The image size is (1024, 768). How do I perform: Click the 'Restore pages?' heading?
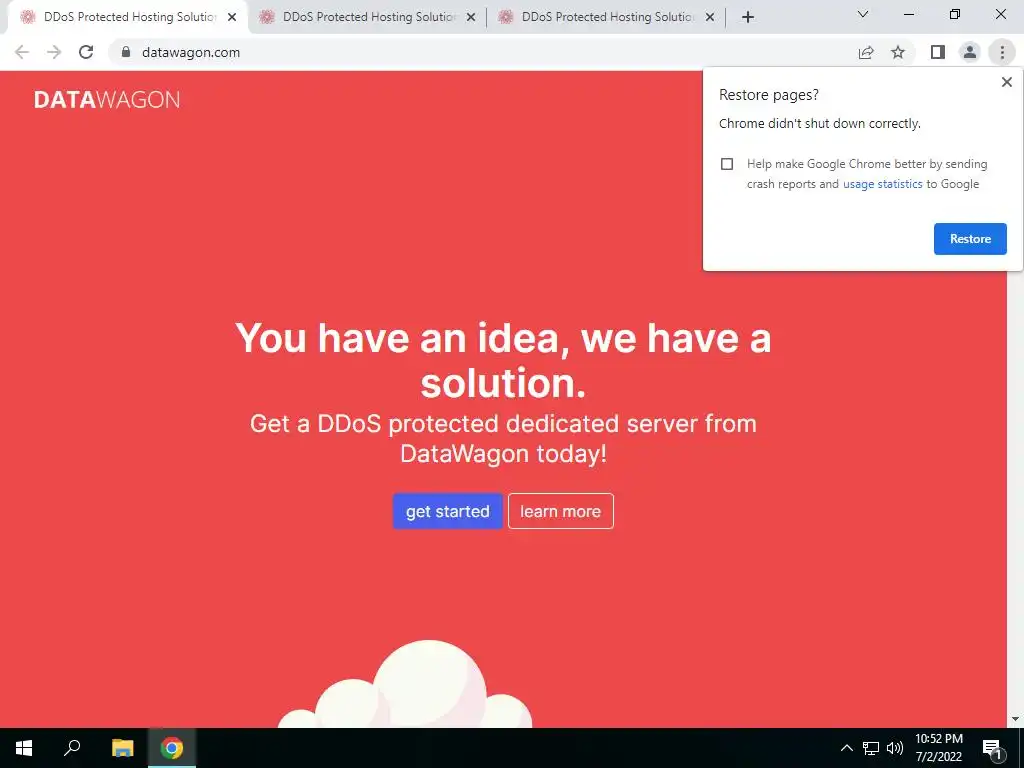769,95
